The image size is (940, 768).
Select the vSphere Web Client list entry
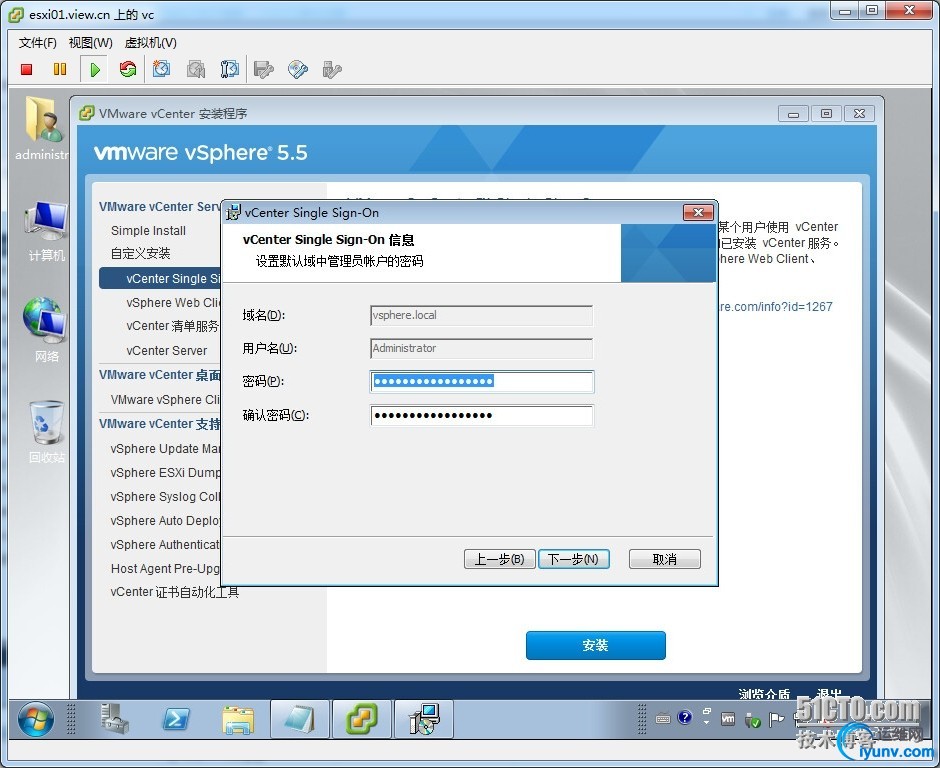(173, 303)
